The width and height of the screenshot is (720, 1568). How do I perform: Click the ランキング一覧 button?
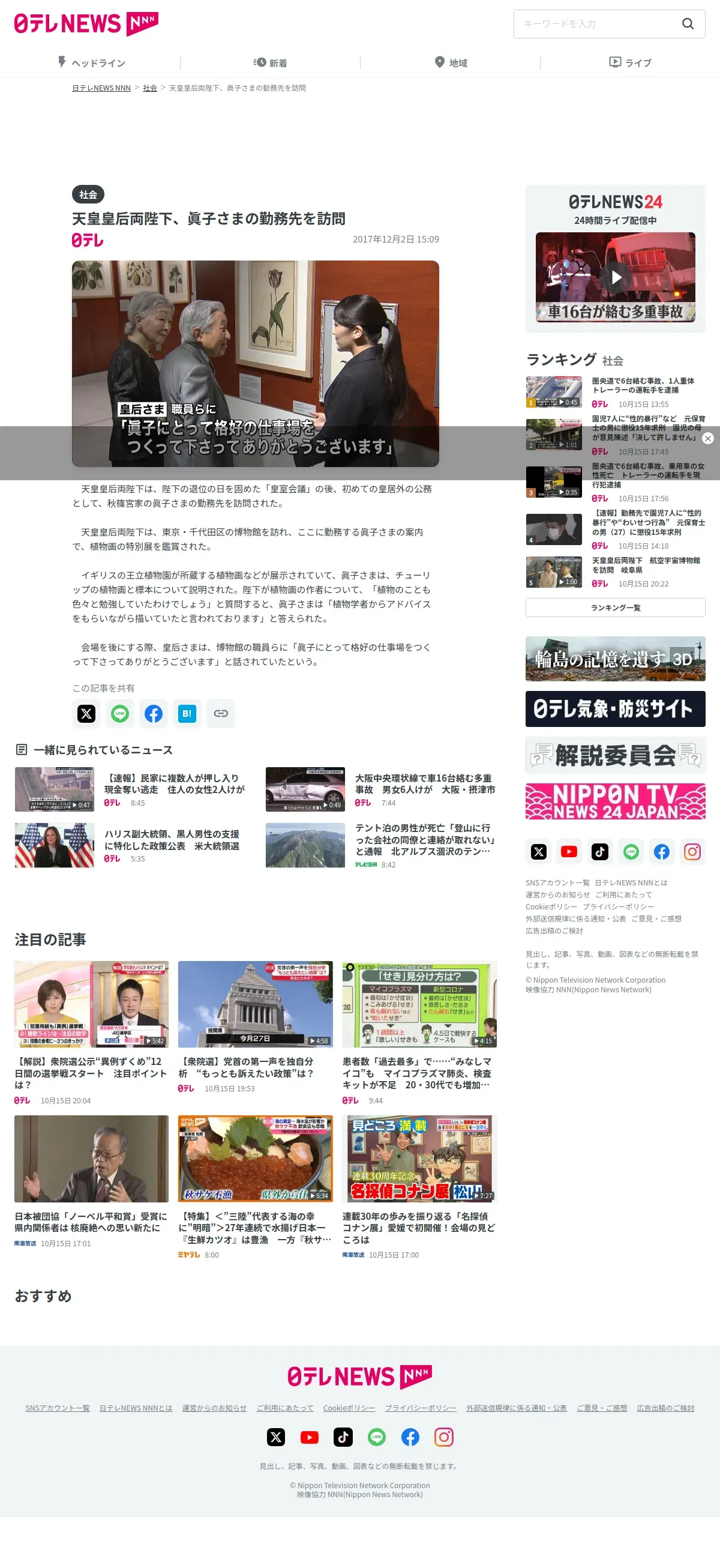click(616, 608)
